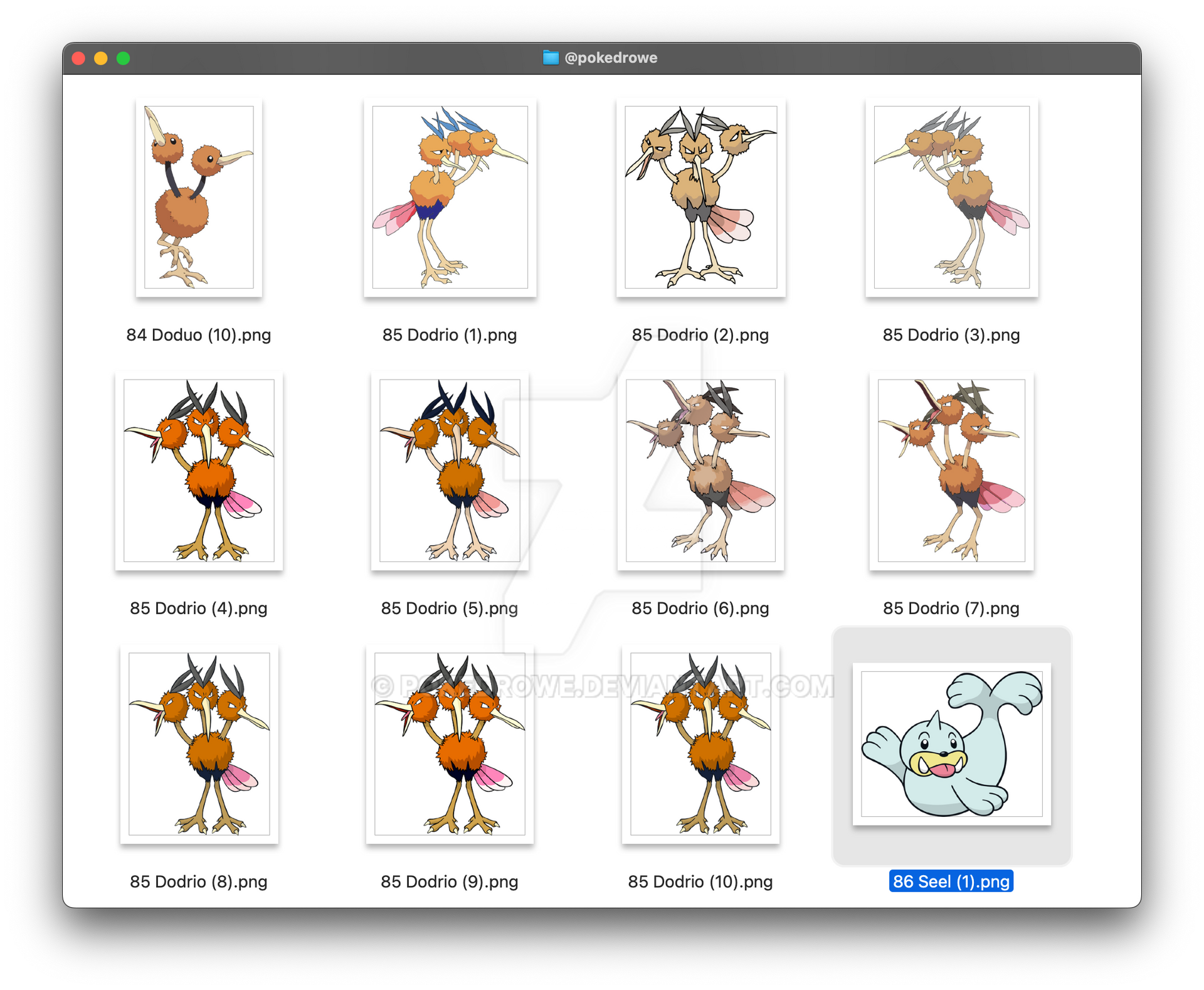Click the label 85 Dodrio (4).png
The height and width of the screenshot is (990, 1204).
coord(199,608)
